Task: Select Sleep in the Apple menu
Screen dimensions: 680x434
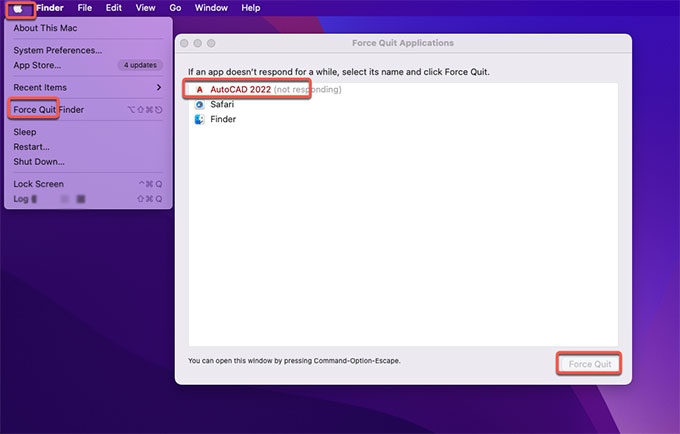Action: click(25, 132)
